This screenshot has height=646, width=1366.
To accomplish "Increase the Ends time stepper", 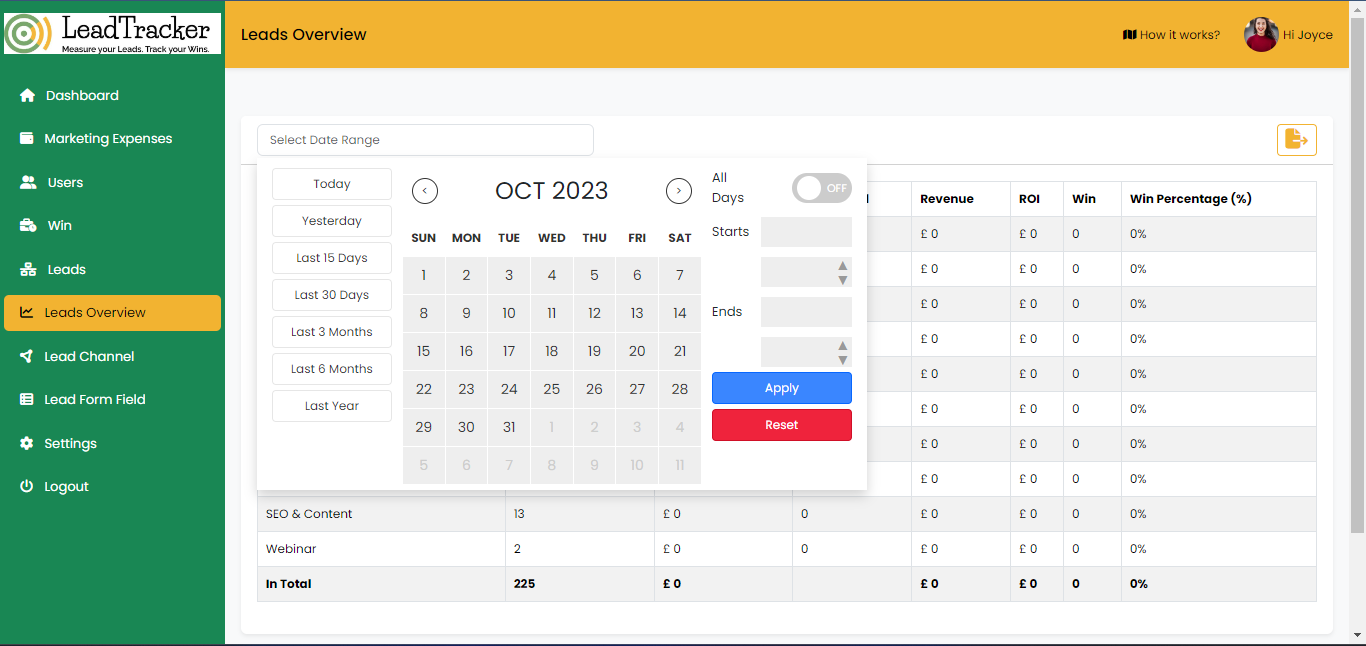I will point(843,346).
